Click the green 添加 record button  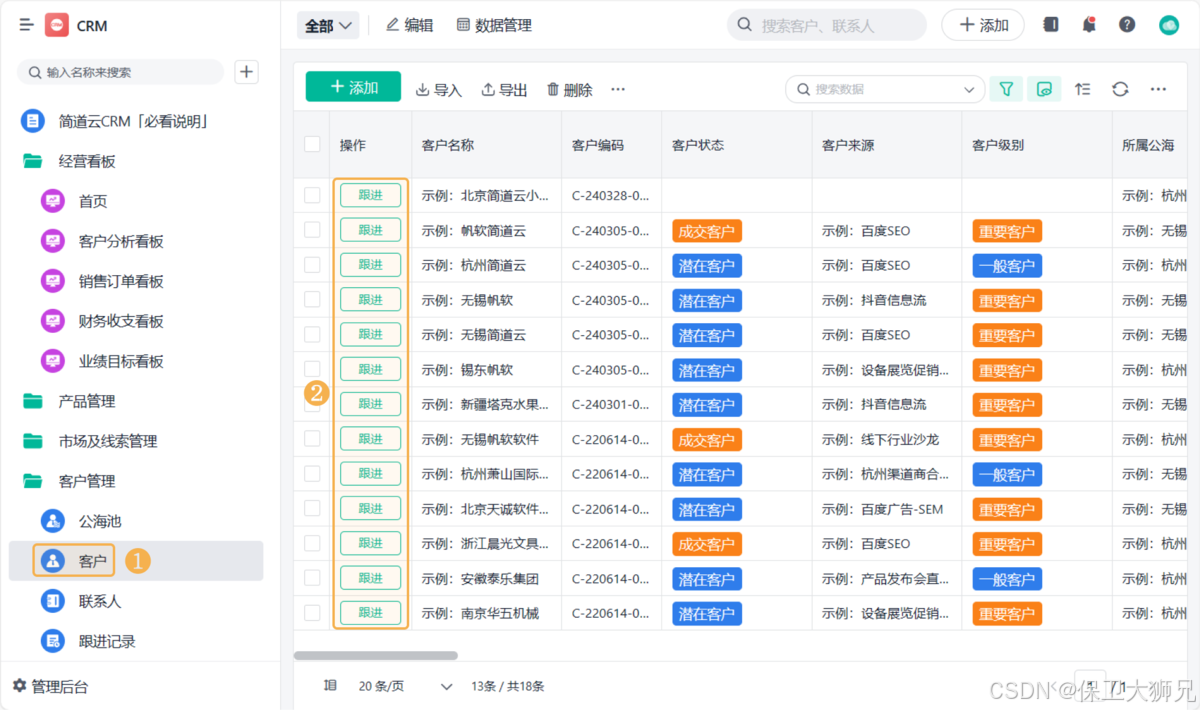click(353, 87)
